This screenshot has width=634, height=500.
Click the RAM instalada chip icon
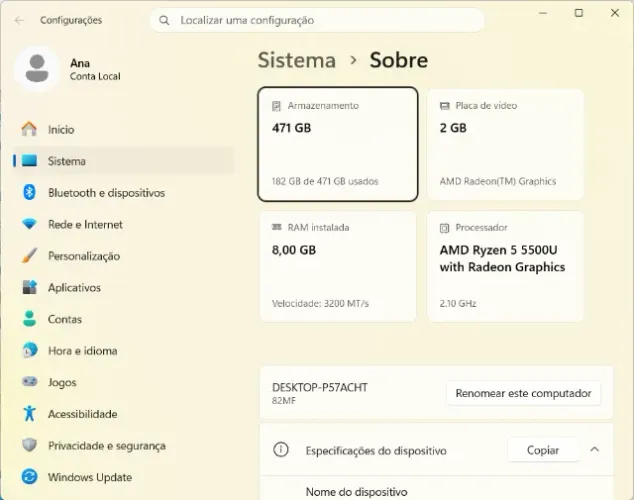click(277, 227)
